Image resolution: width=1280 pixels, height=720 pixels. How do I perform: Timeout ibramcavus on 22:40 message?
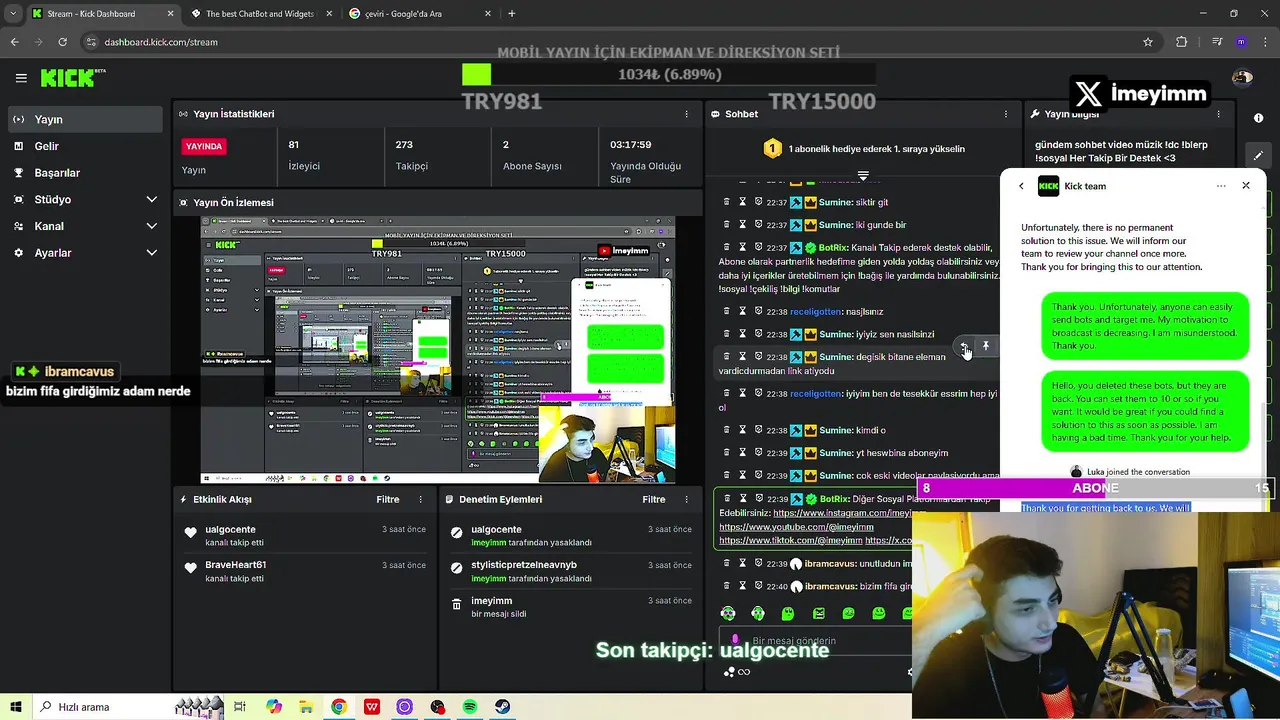tap(742, 586)
